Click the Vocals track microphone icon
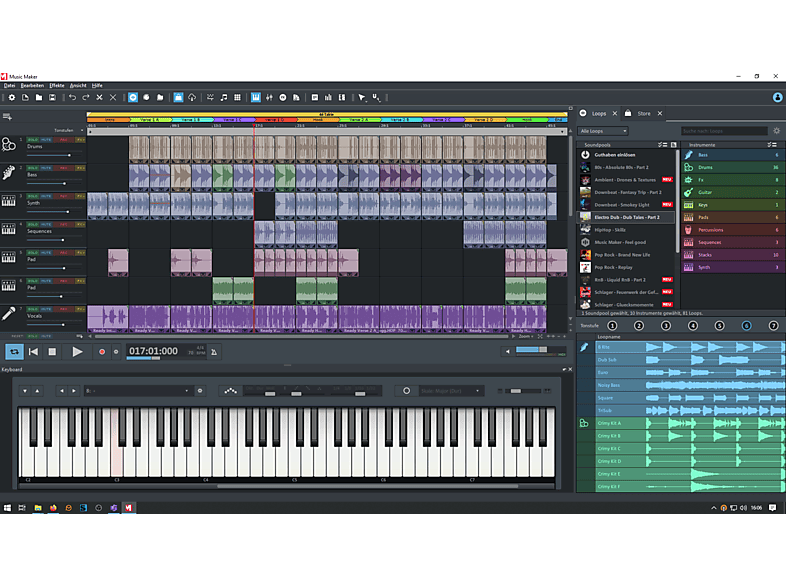Viewport: 786px width, 587px height. [x=9, y=314]
